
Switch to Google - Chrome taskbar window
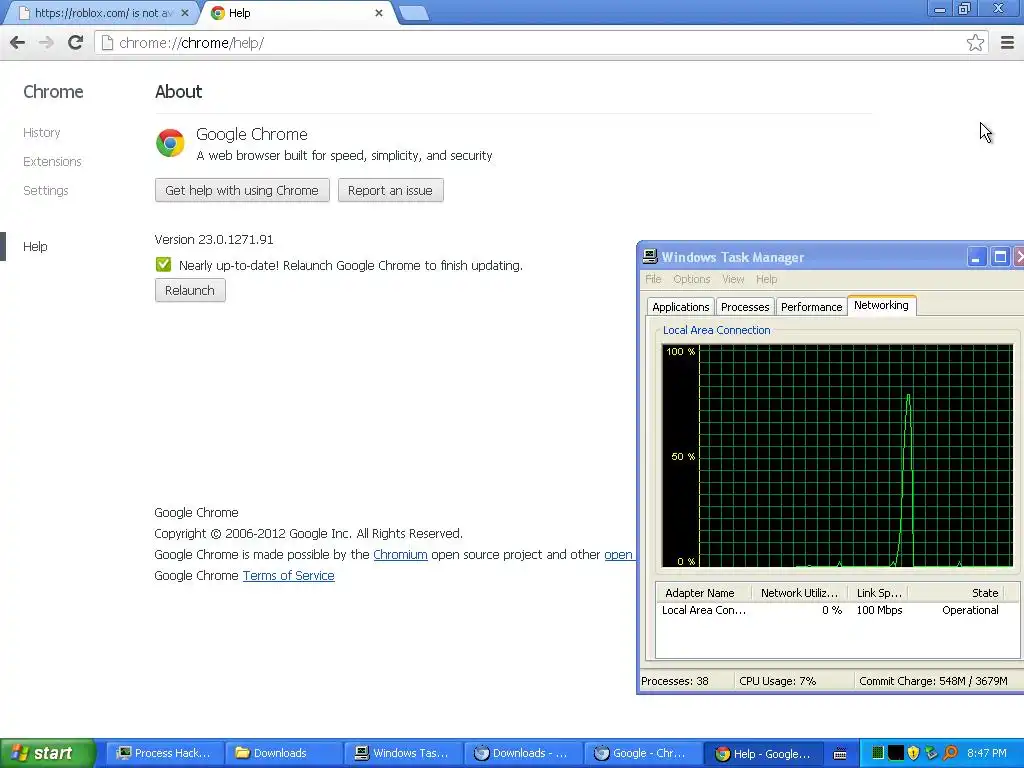point(643,754)
